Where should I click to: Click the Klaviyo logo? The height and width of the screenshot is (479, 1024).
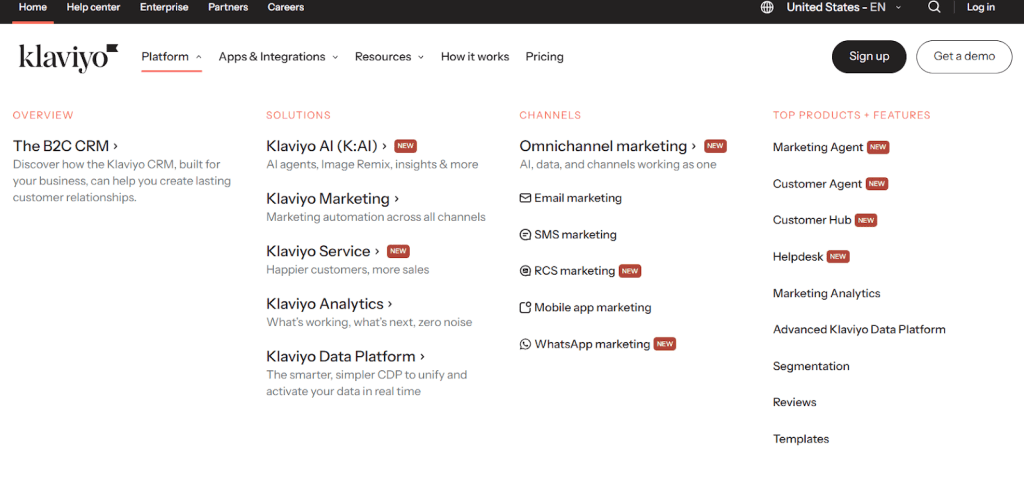[68, 57]
